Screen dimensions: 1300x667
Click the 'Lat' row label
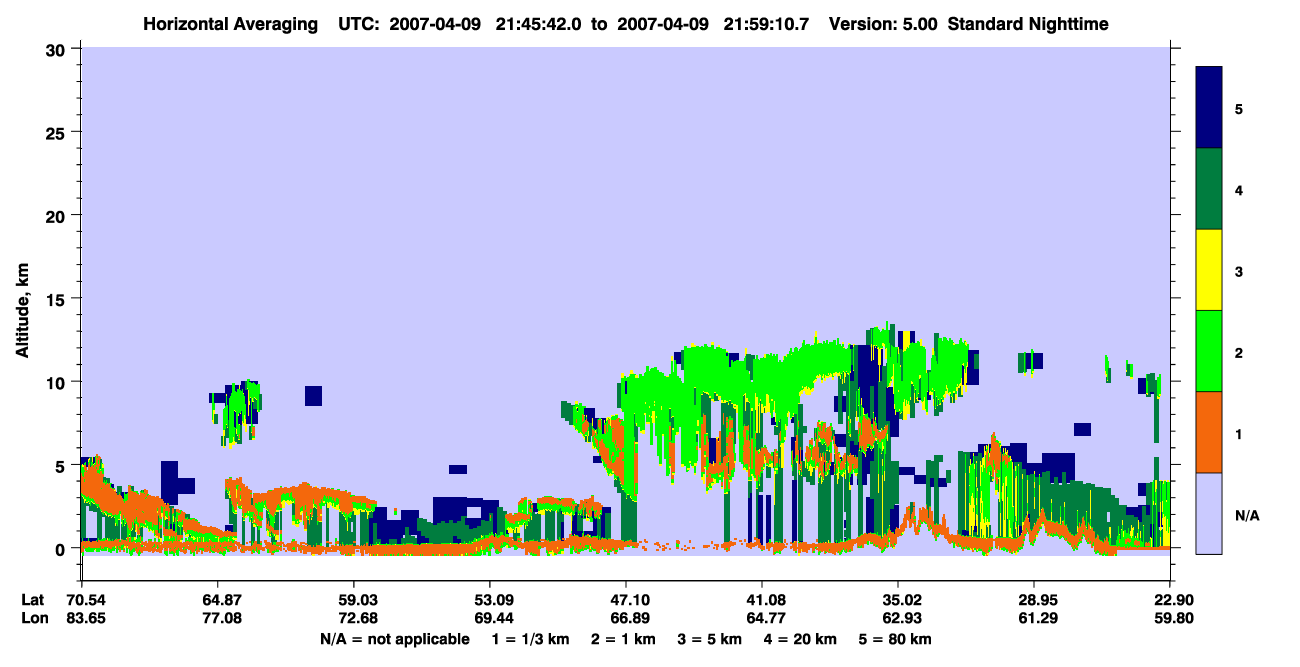(x=33, y=600)
